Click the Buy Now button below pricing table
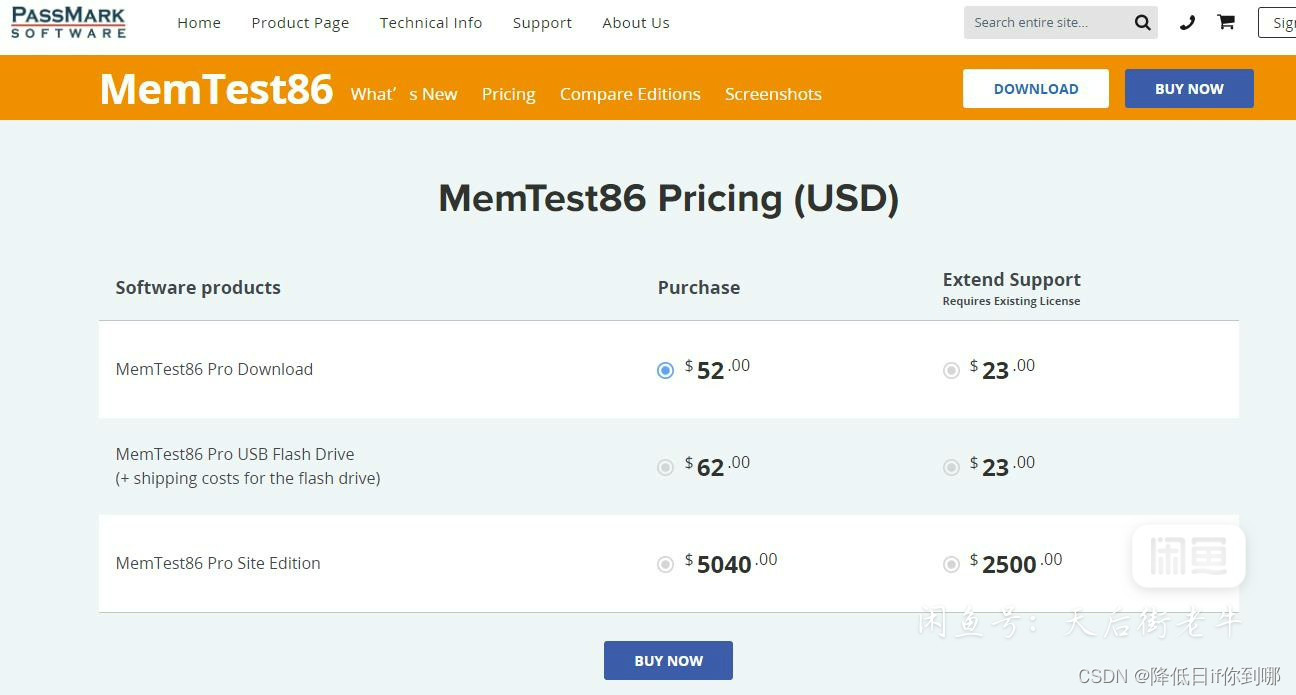 tap(668, 661)
